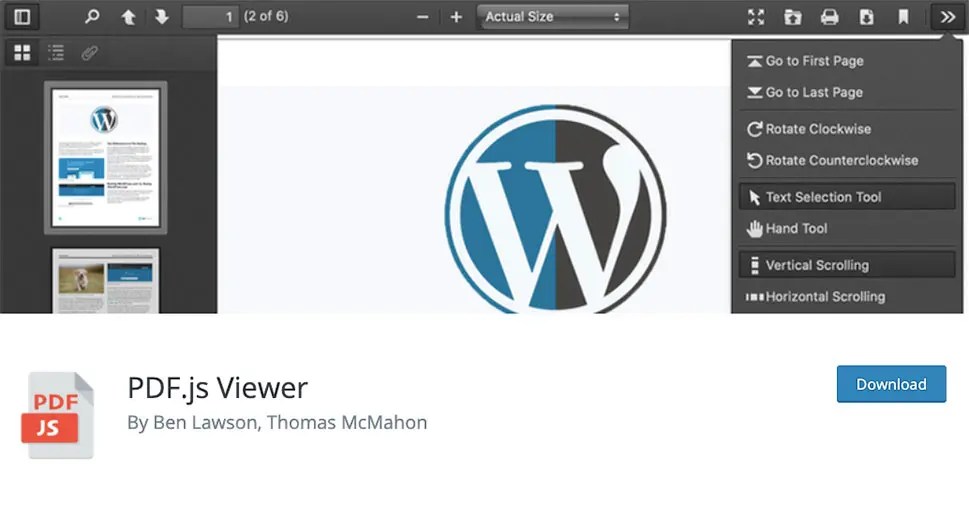Click the PDF JS plugin icon
Image resolution: width=969 pixels, height=518 pixels.
click(57, 415)
